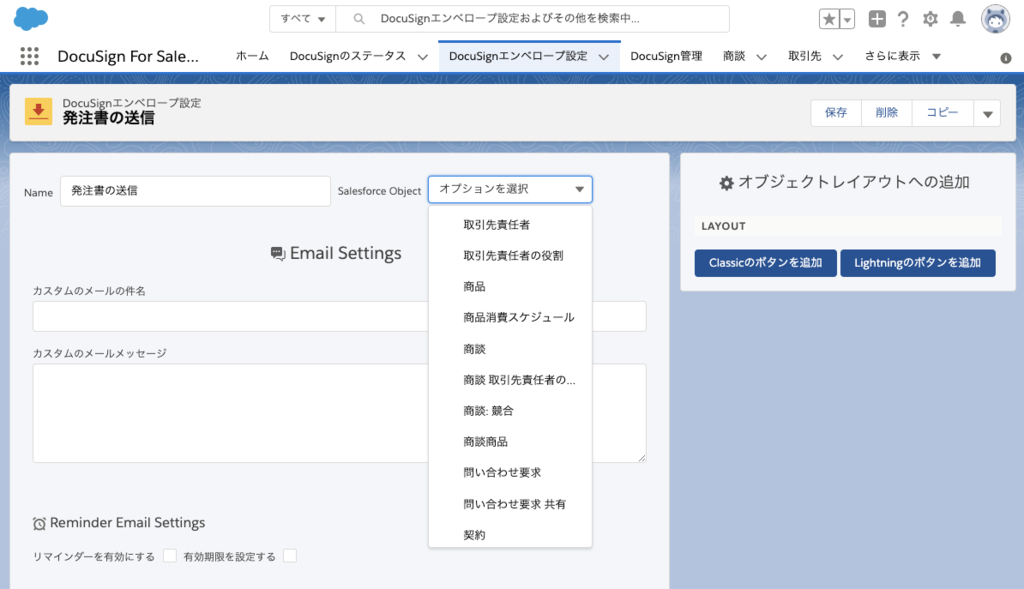Select 商品消費スケジュール option
Screen dimensions: 1024x589
pos(510,317)
